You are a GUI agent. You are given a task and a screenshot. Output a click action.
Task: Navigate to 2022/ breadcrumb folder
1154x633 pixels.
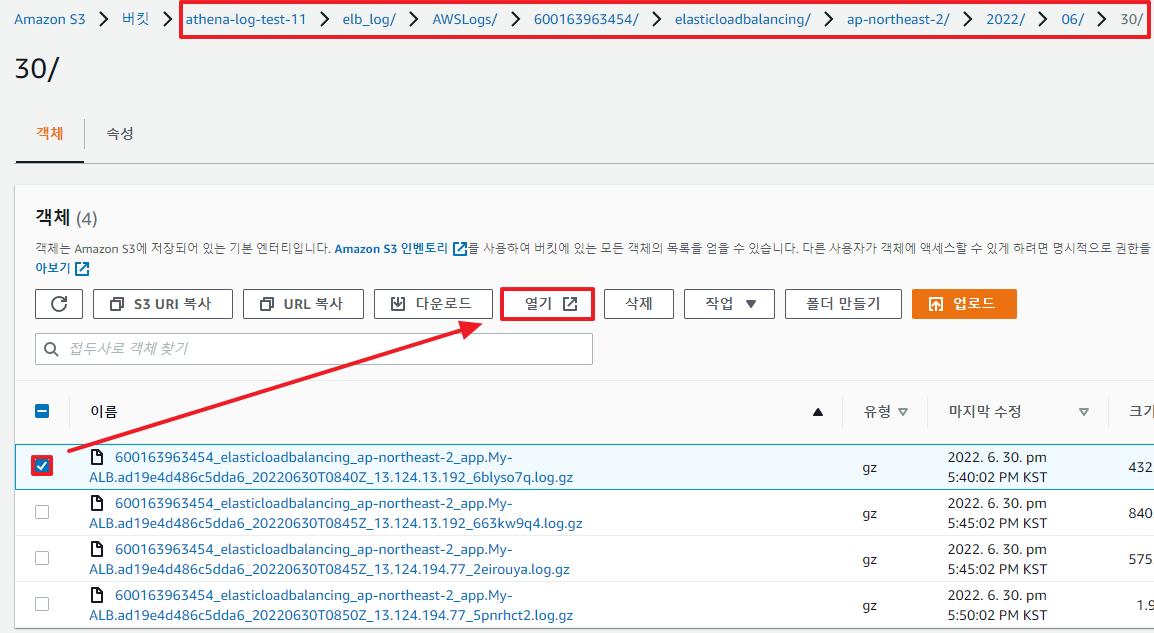point(1005,19)
